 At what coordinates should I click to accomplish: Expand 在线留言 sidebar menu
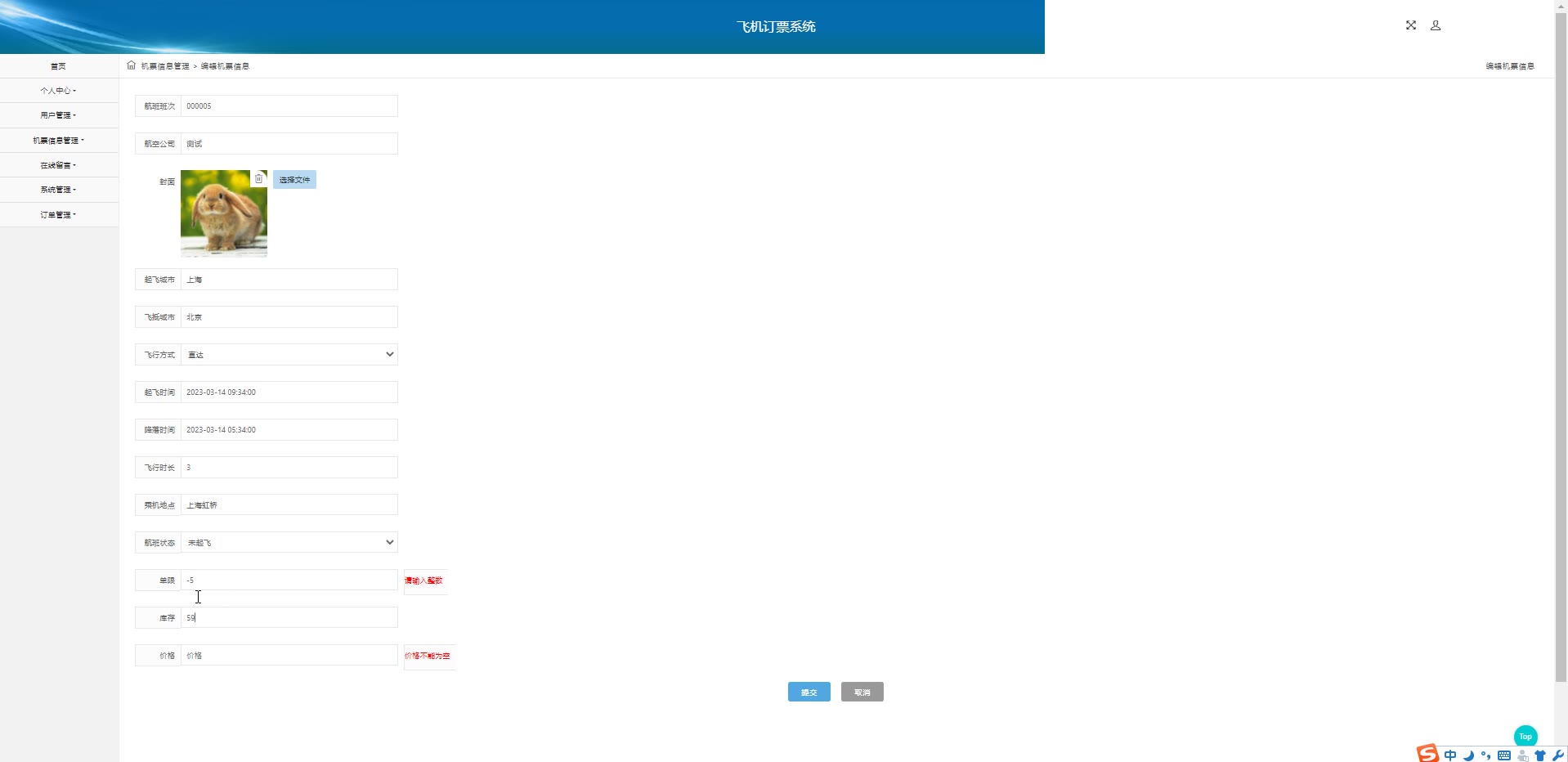59,165
